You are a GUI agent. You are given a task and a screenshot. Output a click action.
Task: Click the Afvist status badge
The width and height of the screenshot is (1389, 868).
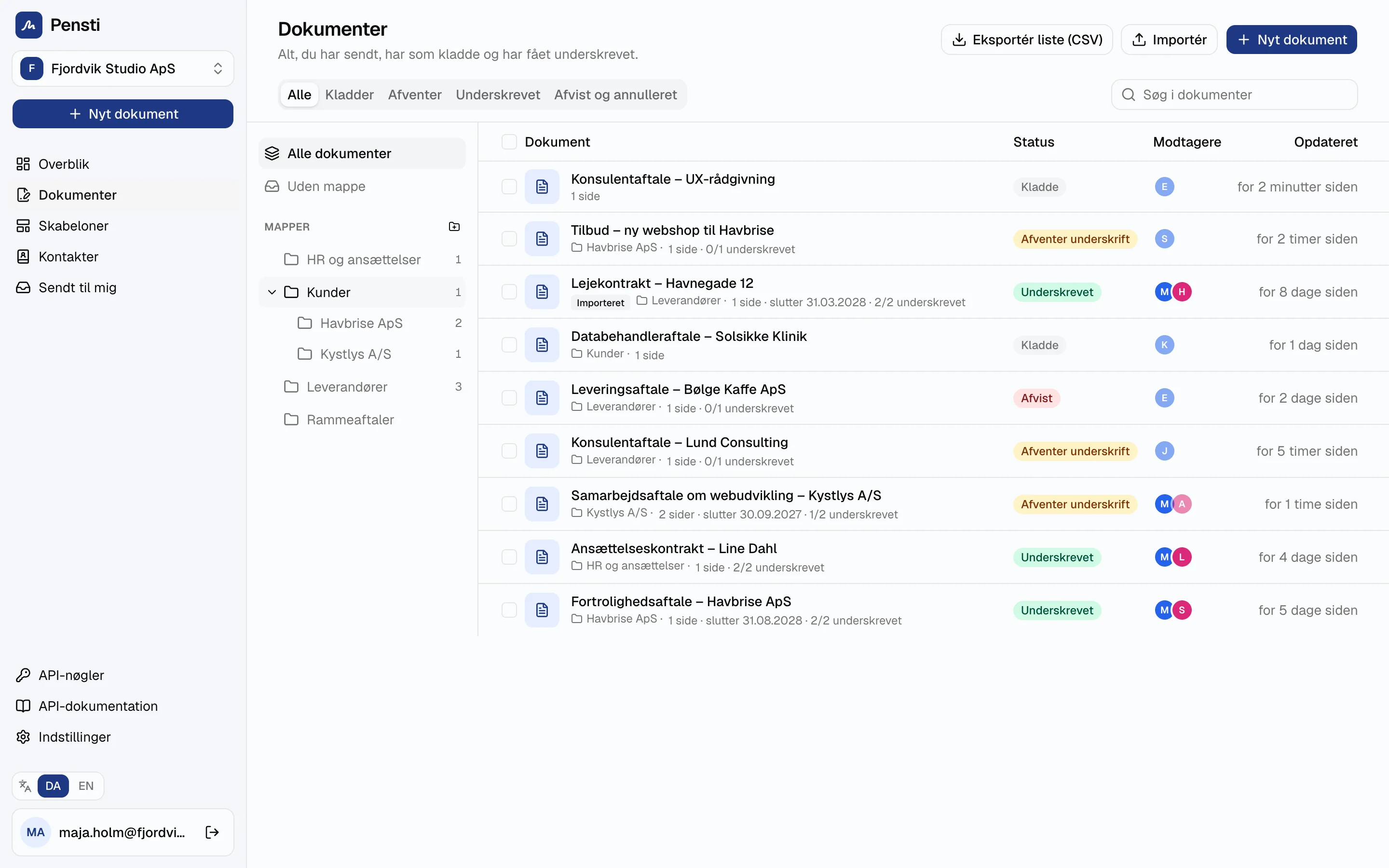1036,398
